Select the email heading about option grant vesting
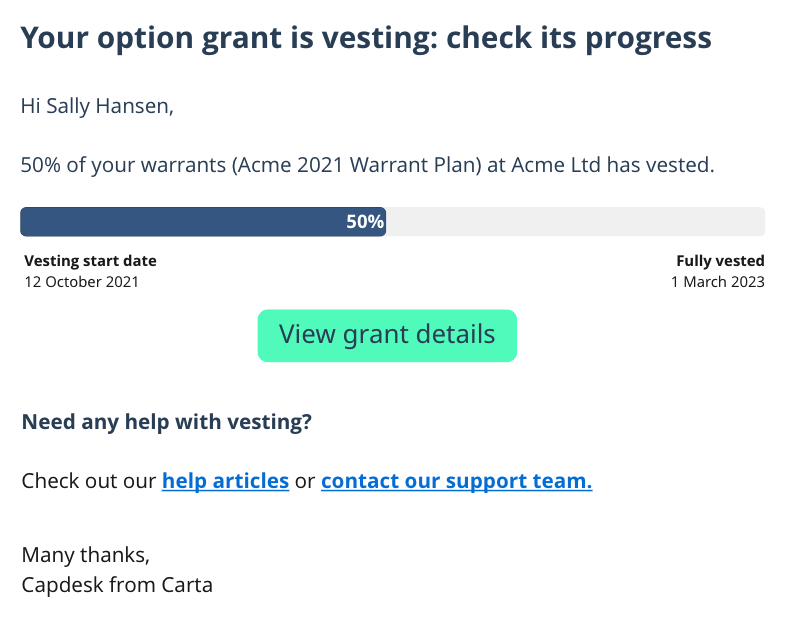 point(366,38)
